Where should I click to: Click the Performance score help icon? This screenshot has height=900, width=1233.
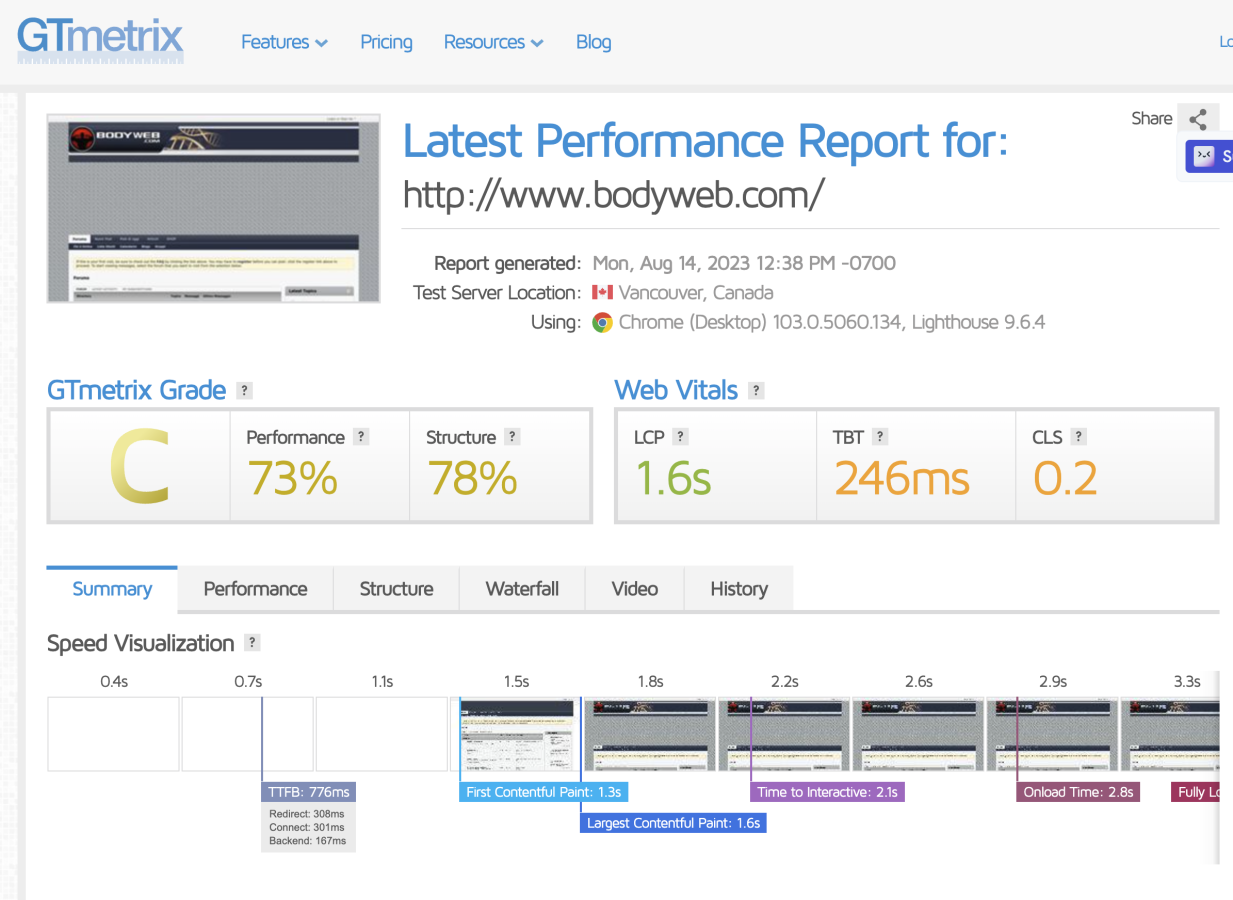click(362, 437)
